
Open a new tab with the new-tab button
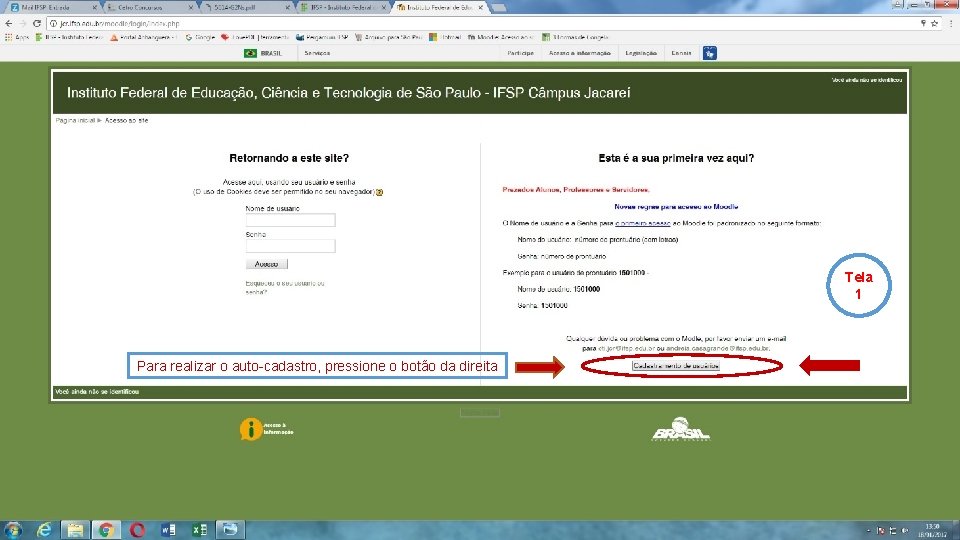coord(498,7)
